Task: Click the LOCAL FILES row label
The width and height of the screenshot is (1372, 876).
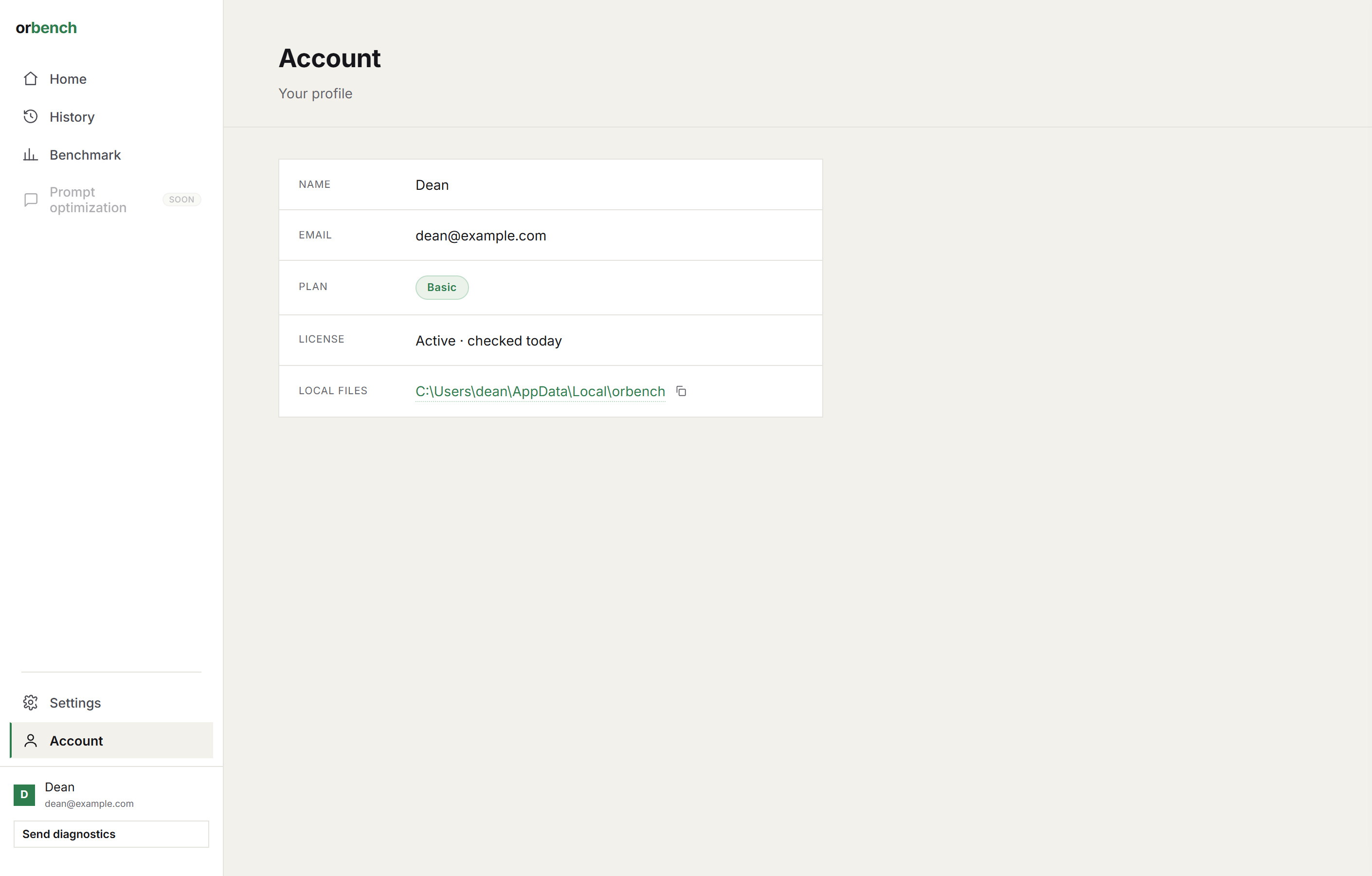Action: tap(333, 390)
